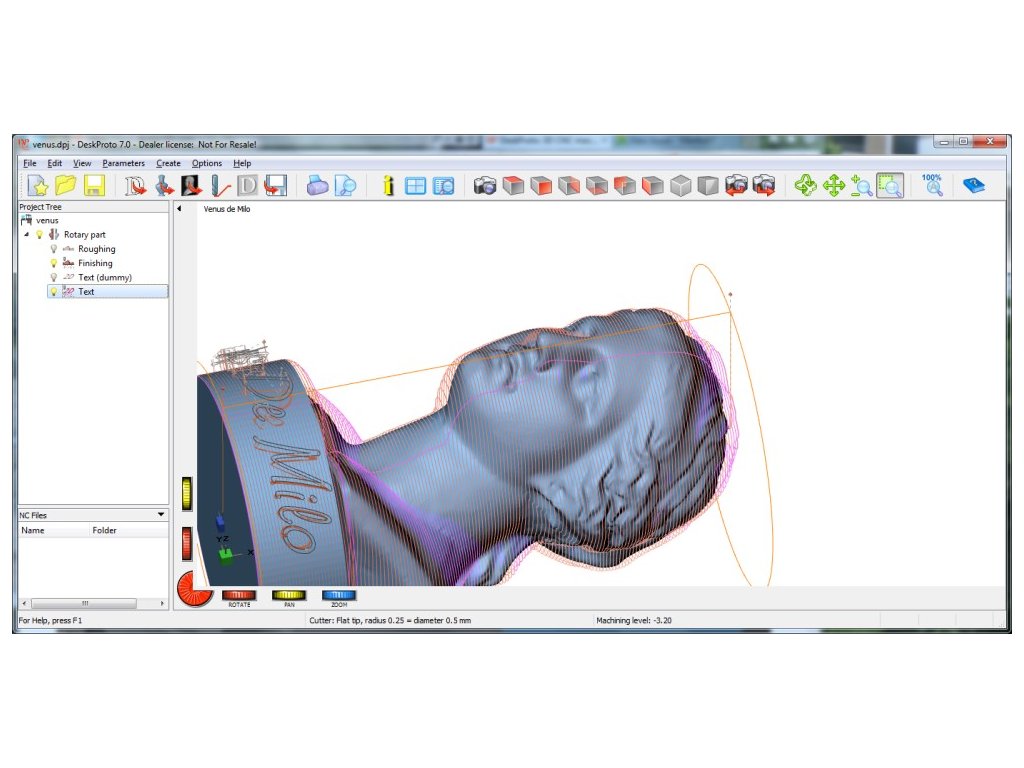Open the Parameters menu
The width and height of the screenshot is (1024, 768).
coord(123,163)
